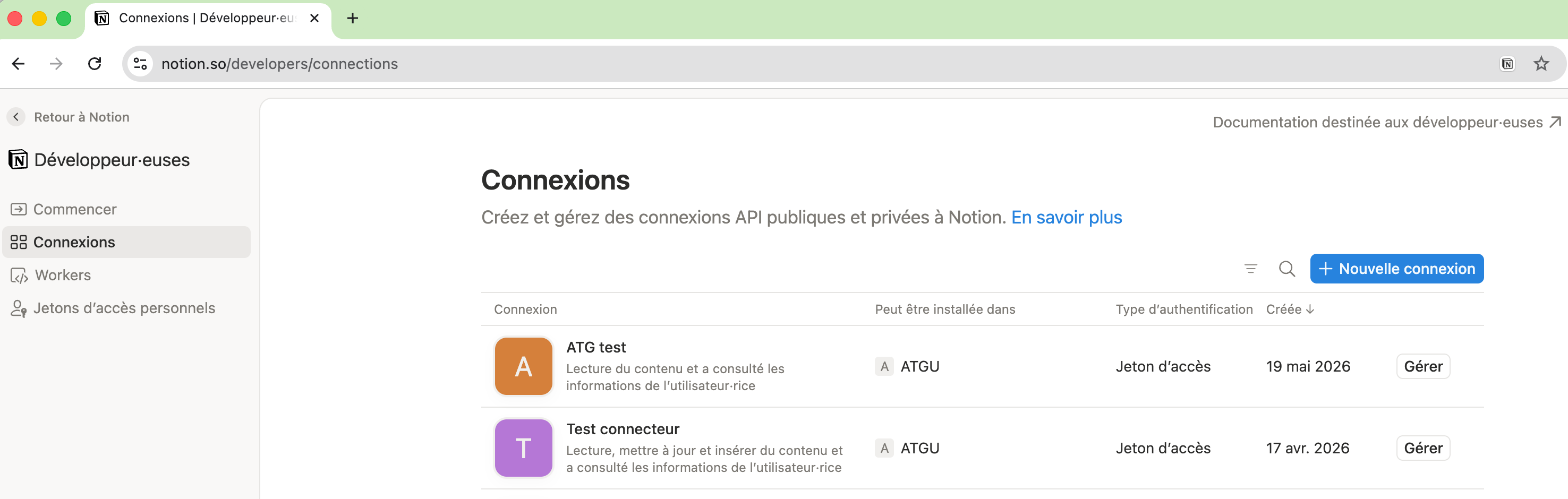The height and width of the screenshot is (499, 1568).
Task: Bookmark this page with the star icon
Action: pos(1540,63)
